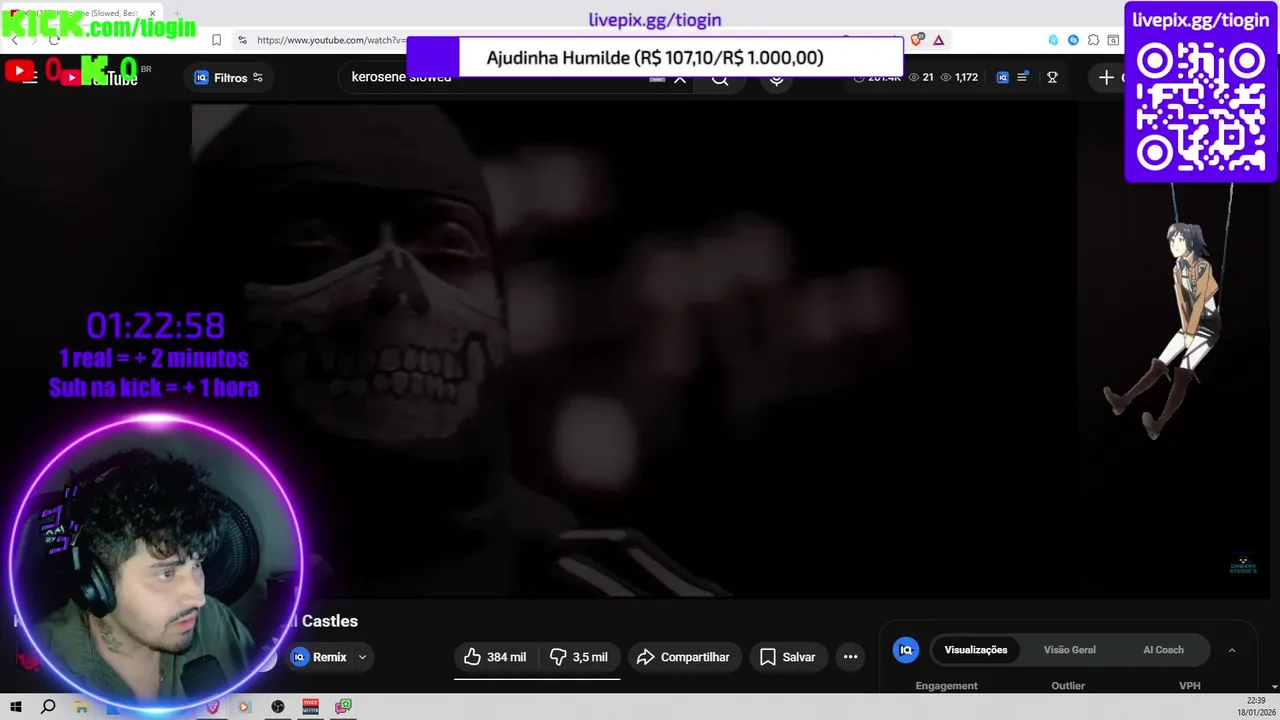The width and height of the screenshot is (1280, 720).
Task: Click the YouTube search magnifier button
Action: click(x=720, y=78)
